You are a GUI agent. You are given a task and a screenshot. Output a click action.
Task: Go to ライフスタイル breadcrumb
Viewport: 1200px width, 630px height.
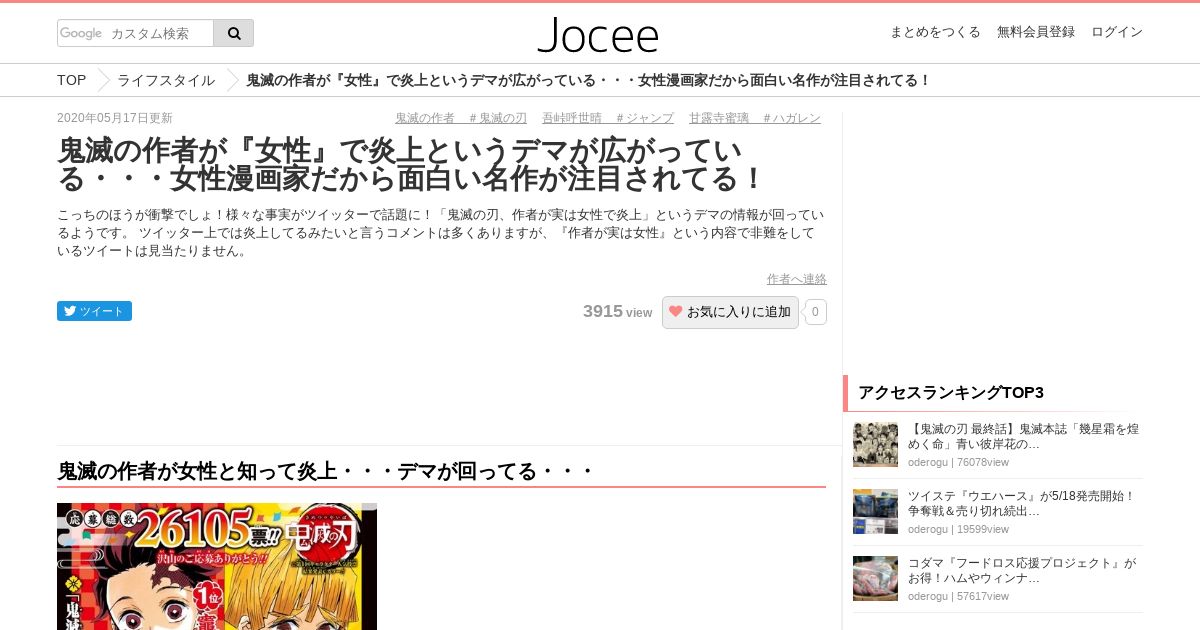166,80
